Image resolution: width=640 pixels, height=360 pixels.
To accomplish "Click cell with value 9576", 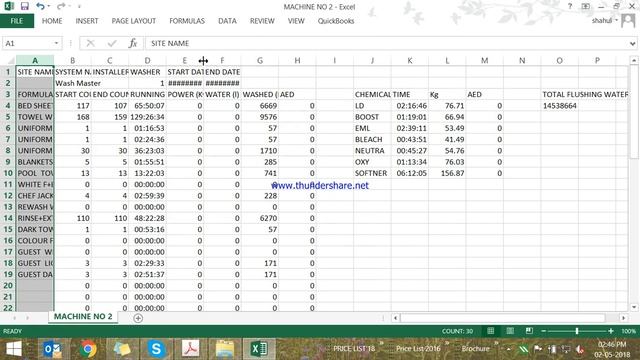I will click(260, 117).
